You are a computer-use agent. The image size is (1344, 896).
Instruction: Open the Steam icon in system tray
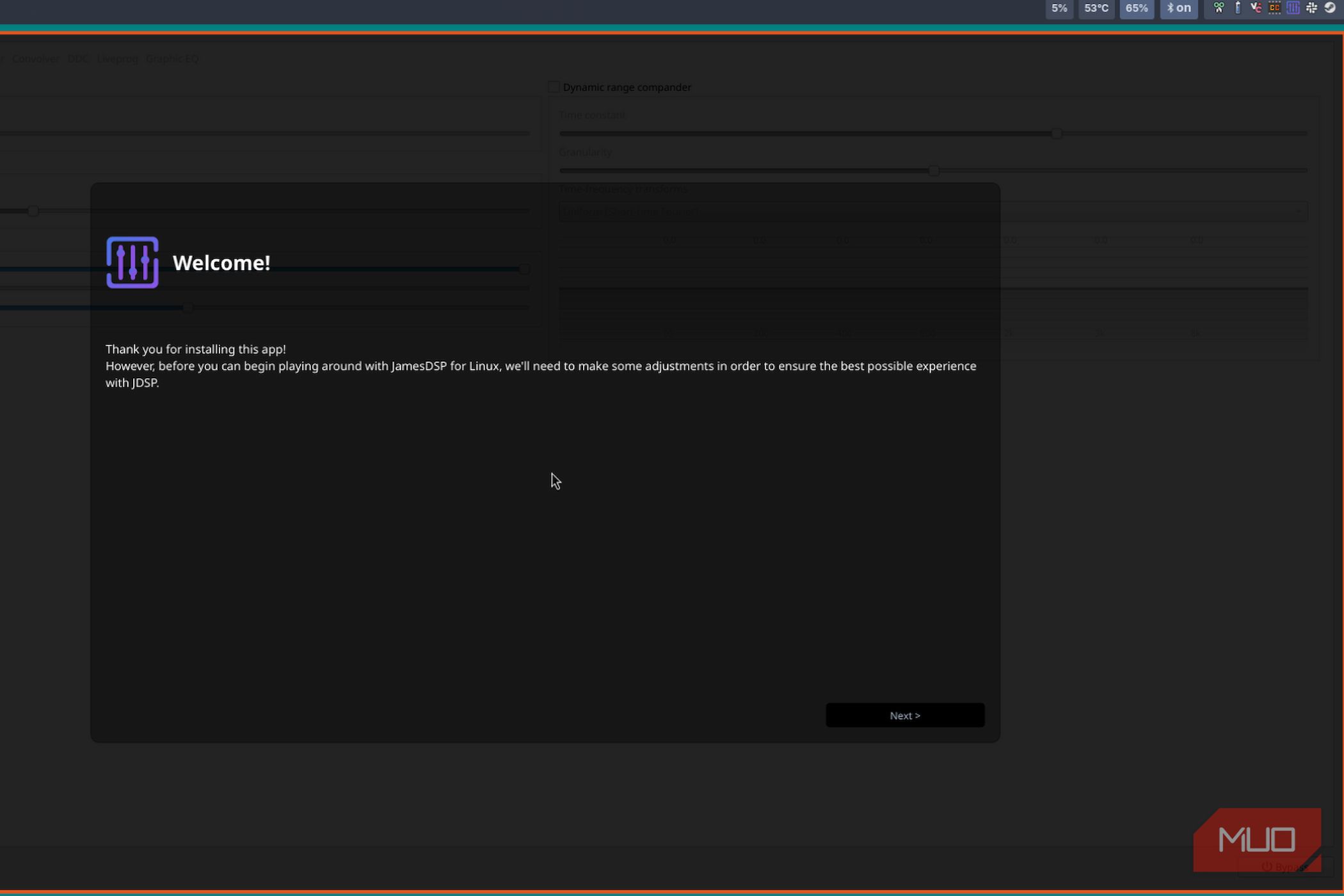[x=1330, y=8]
